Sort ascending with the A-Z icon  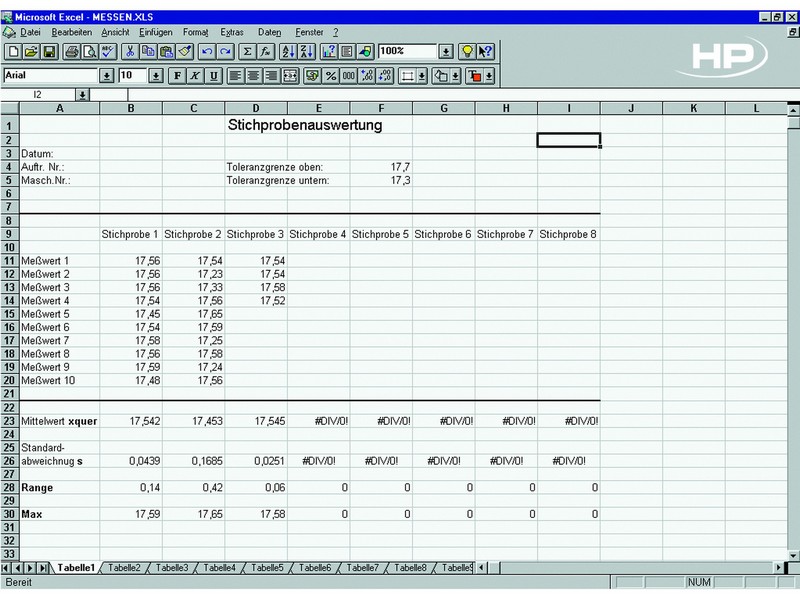[x=288, y=51]
